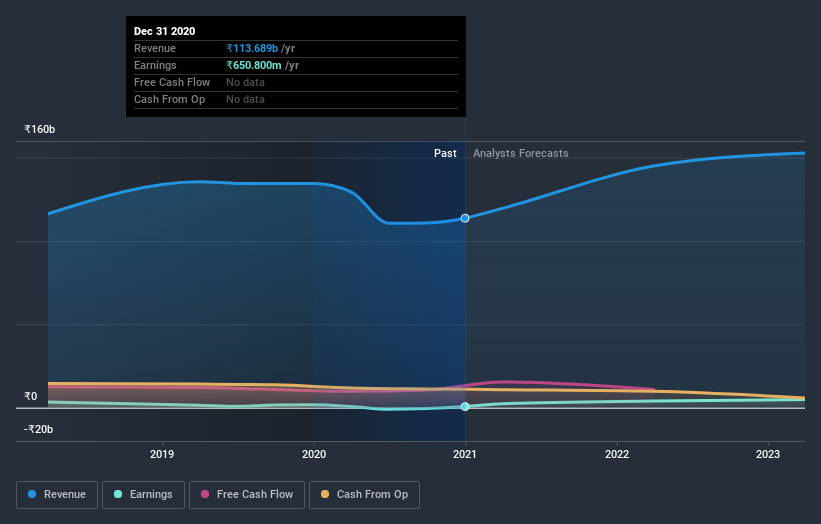
Task: Toggle the Cash From Op legend button
Action: click(x=364, y=495)
